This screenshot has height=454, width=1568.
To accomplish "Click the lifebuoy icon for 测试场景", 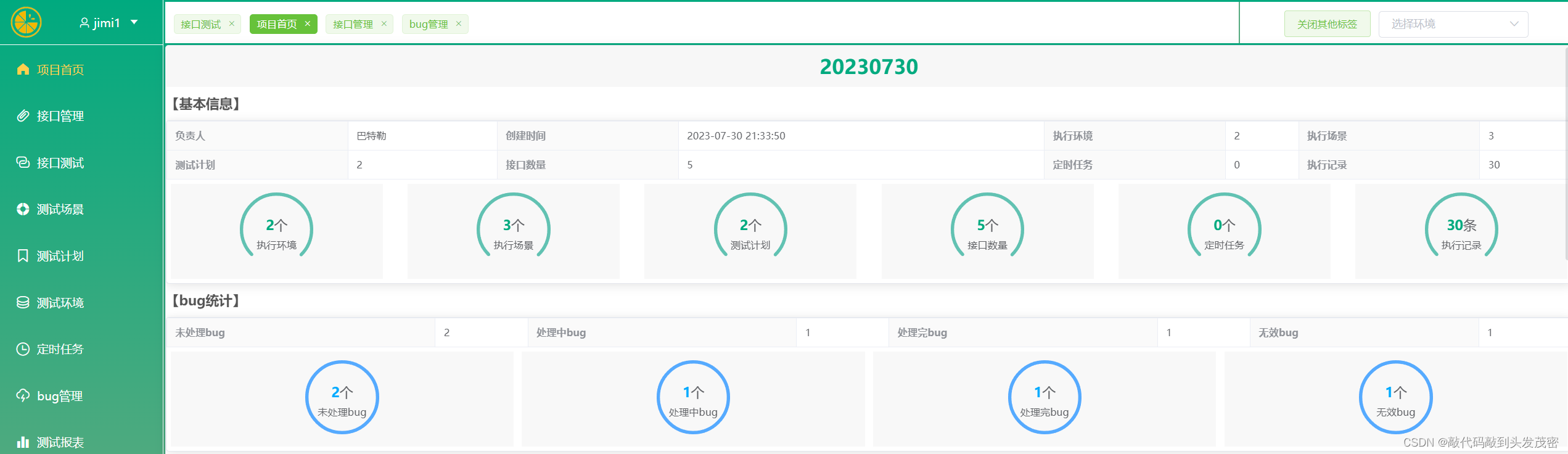I will [23, 209].
